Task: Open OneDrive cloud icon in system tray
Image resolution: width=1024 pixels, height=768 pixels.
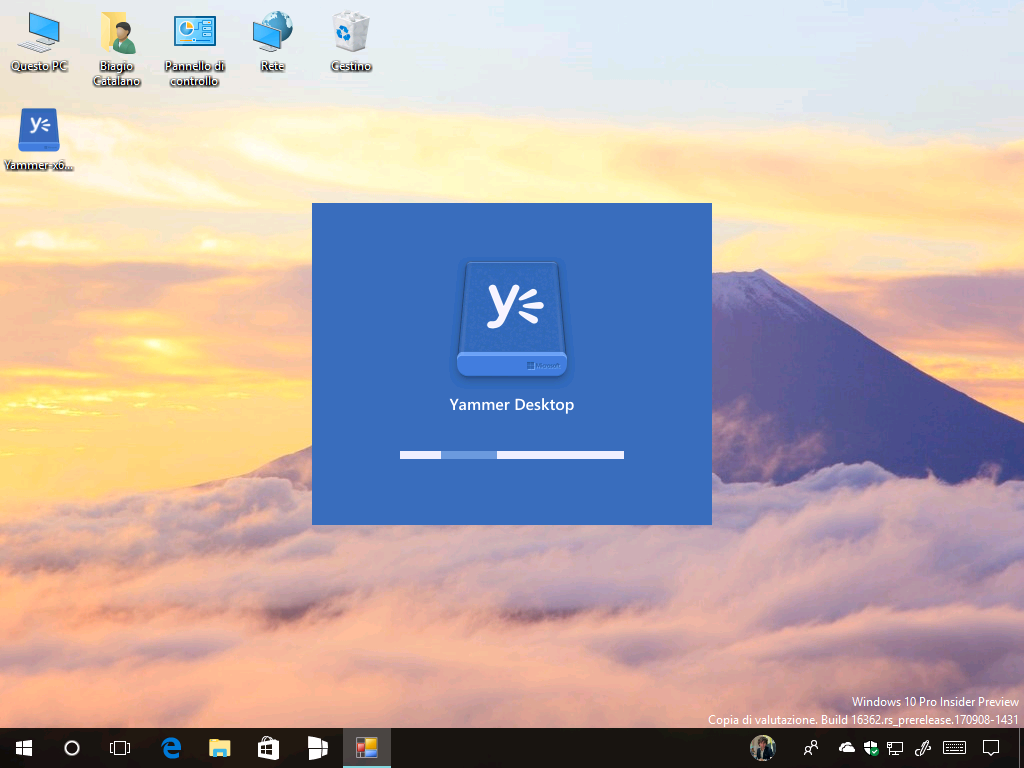Action: coord(846,747)
